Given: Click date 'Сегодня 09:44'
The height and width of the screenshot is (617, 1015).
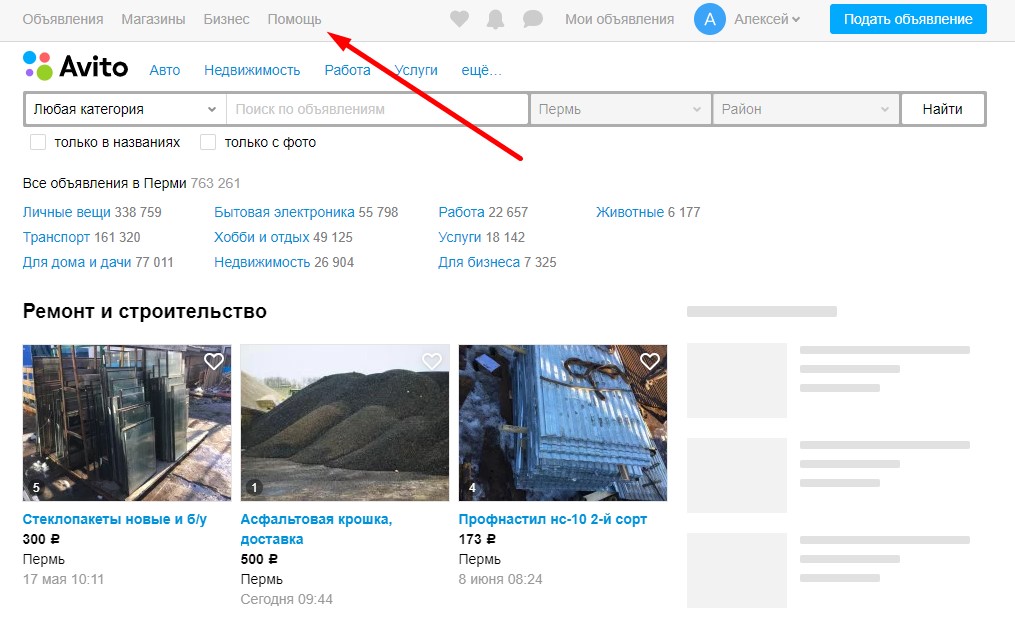Looking at the screenshot, I should (x=287, y=600).
